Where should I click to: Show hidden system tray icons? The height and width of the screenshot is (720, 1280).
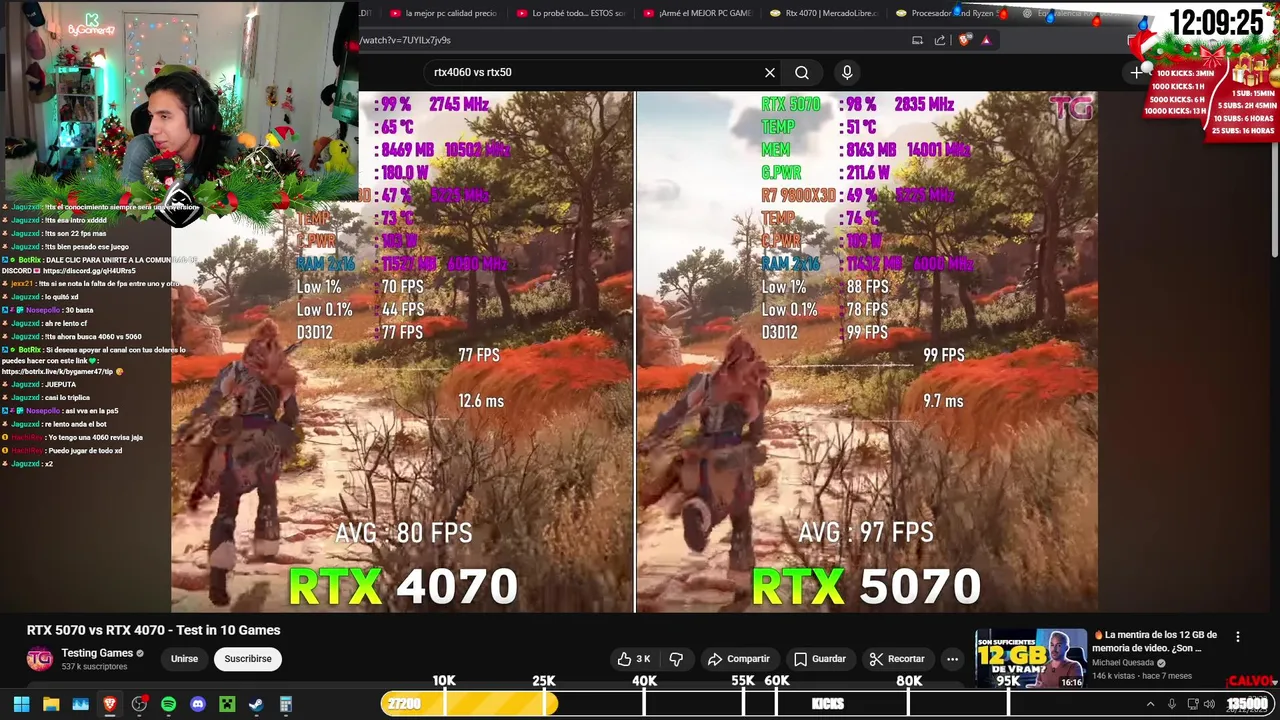[x=1150, y=704]
